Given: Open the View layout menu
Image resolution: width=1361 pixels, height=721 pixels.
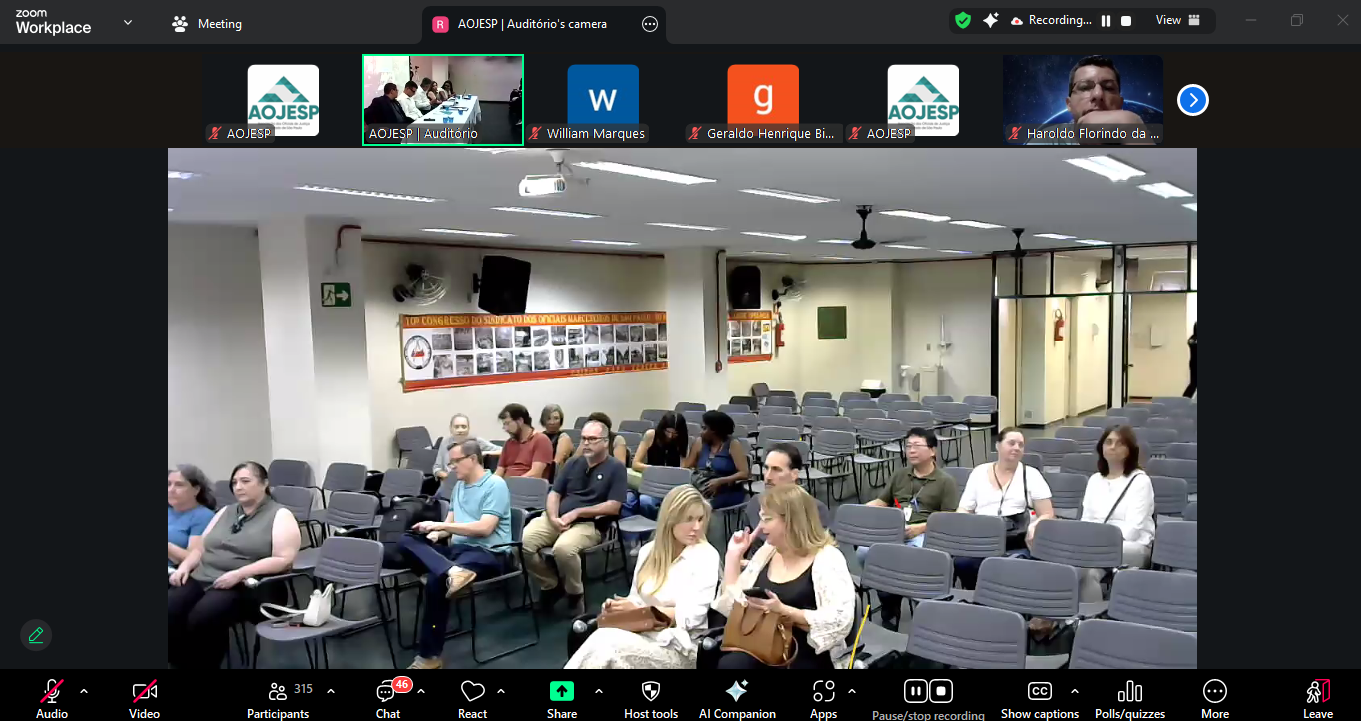Looking at the screenshot, I should (1178, 20).
